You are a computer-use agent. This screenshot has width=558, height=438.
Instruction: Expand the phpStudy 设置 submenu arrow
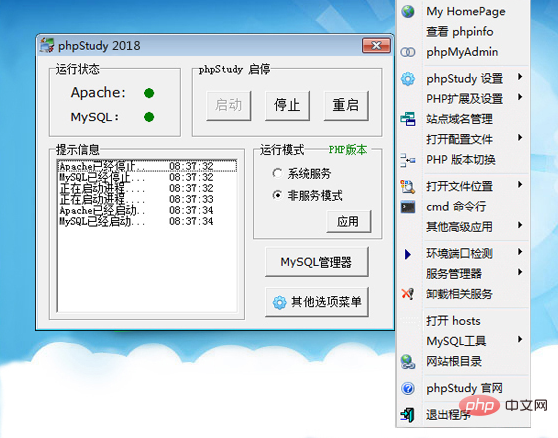(x=520, y=76)
